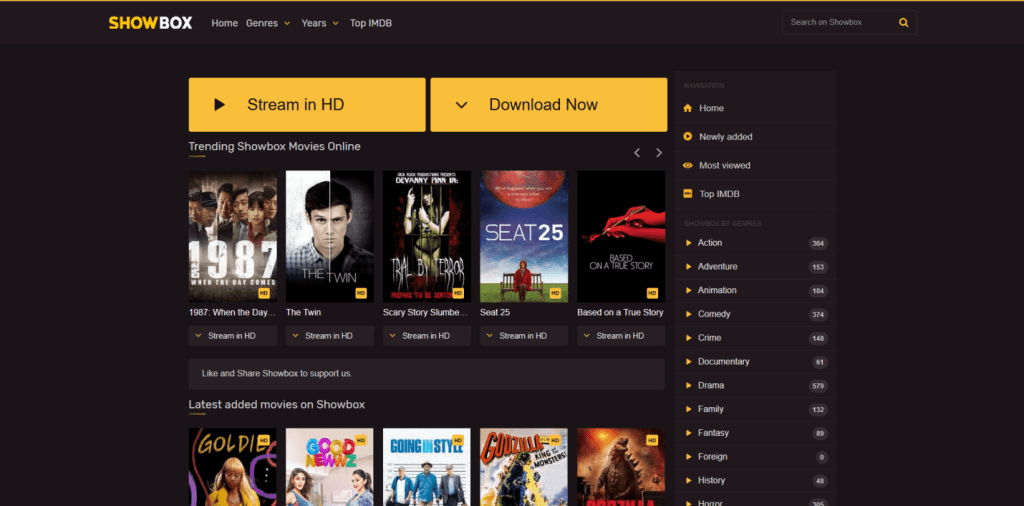1024x506 pixels.
Task: Open the Good Newwz poster
Action: coord(330,467)
